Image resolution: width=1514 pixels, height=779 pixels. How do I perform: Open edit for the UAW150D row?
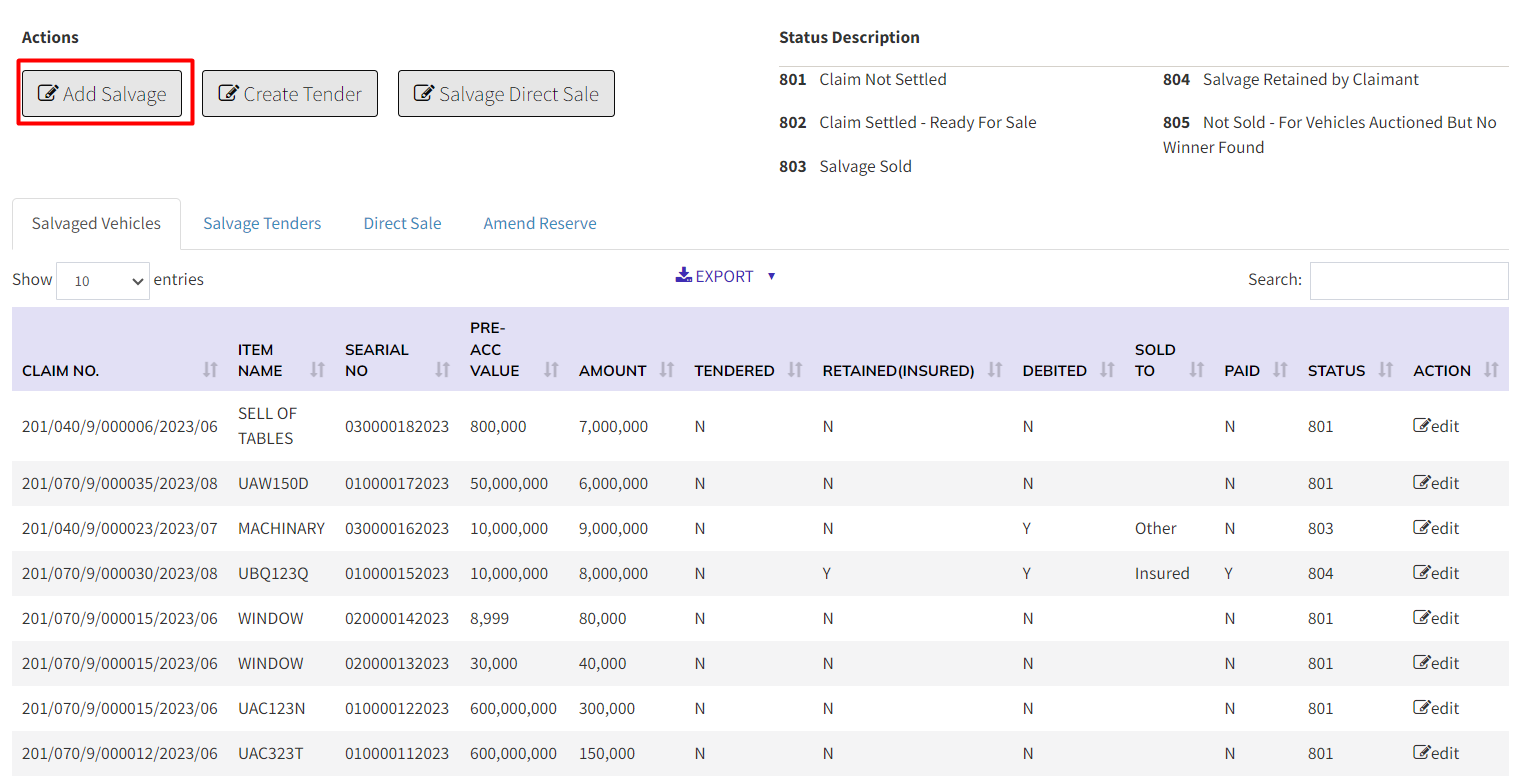point(1436,483)
